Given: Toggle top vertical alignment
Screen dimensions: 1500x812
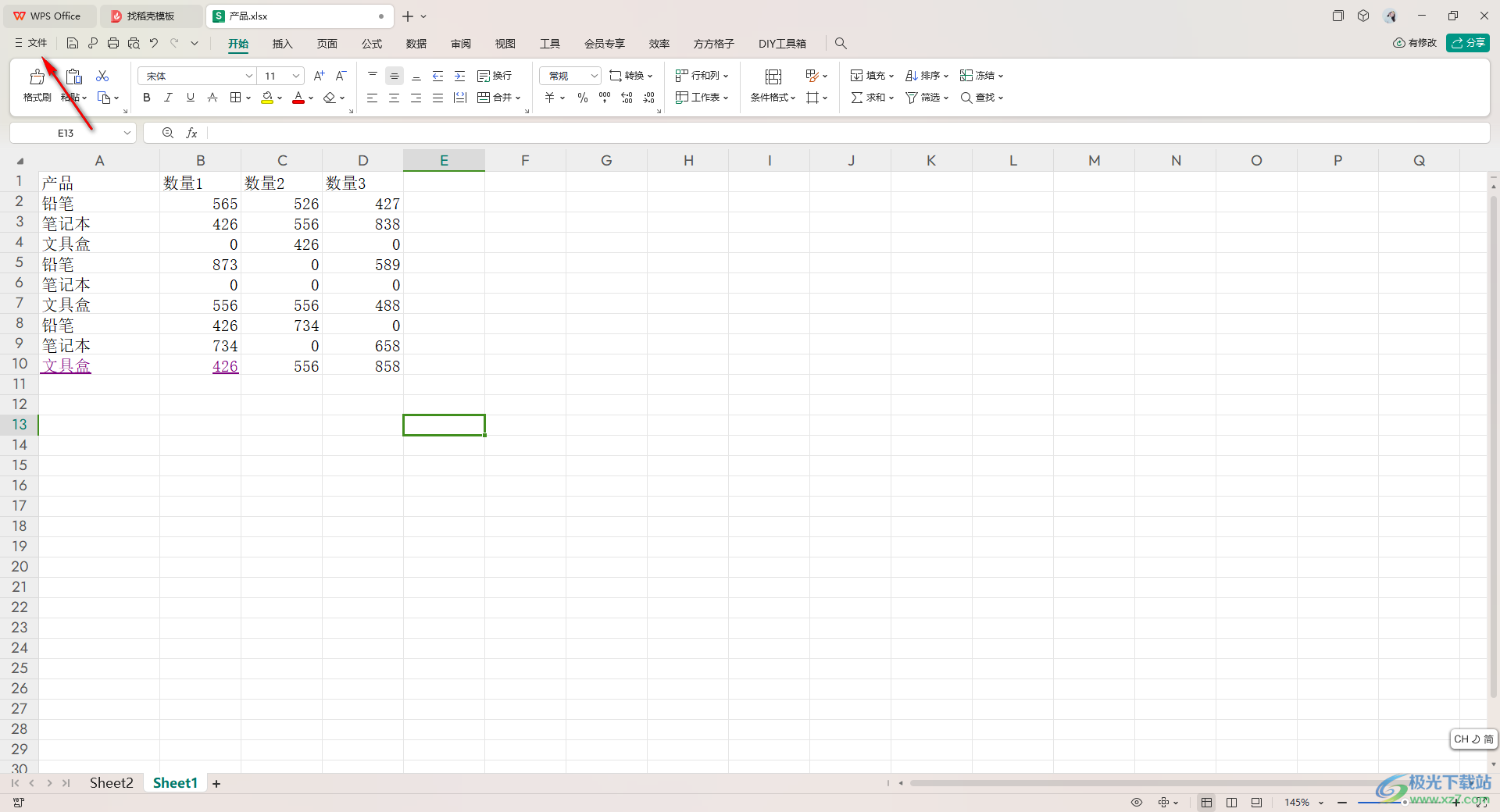Looking at the screenshot, I should coord(373,76).
